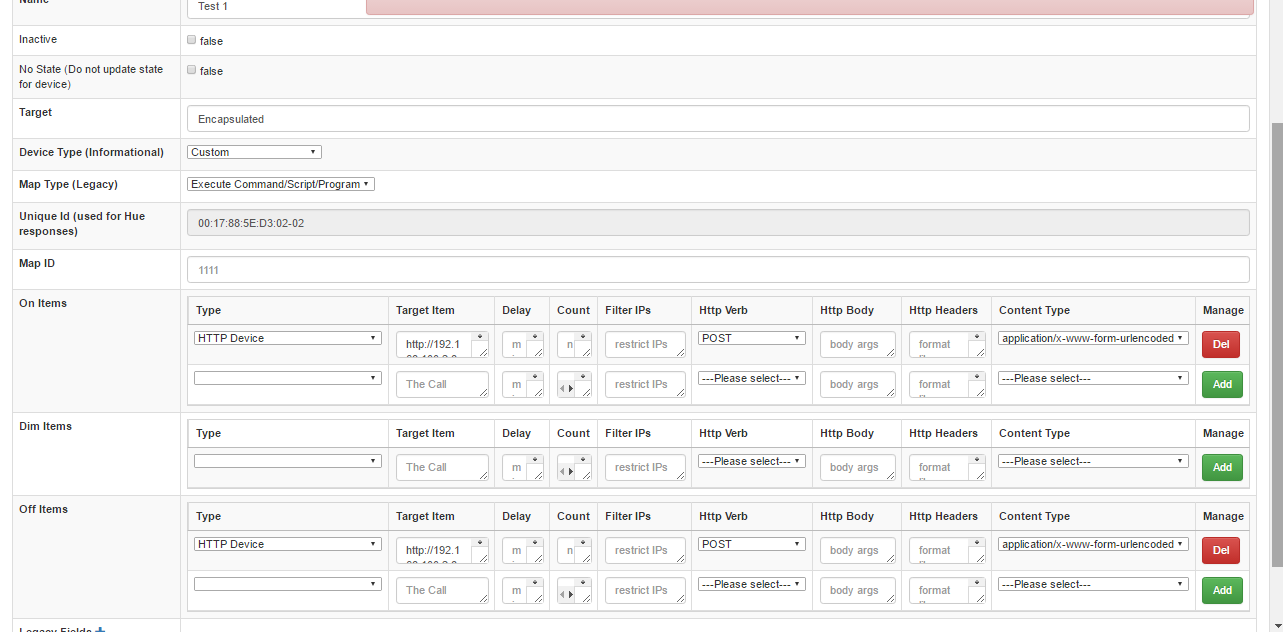1283x632 pixels.
Task: Click the Target field containing Encapsulated
Action: (718, 119)
